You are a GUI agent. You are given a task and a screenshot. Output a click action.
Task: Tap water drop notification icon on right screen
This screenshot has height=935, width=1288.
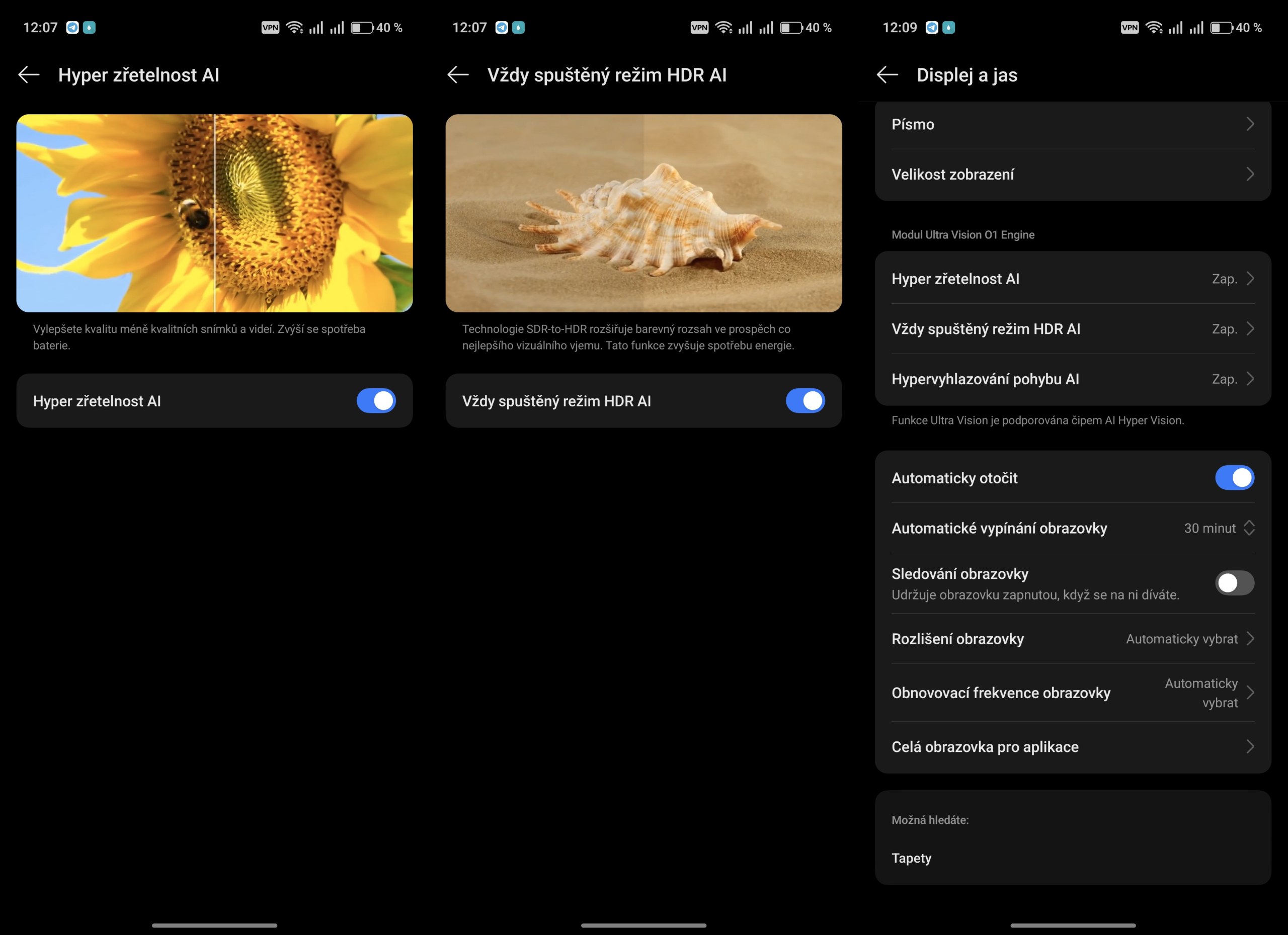[x=948, y=27]
